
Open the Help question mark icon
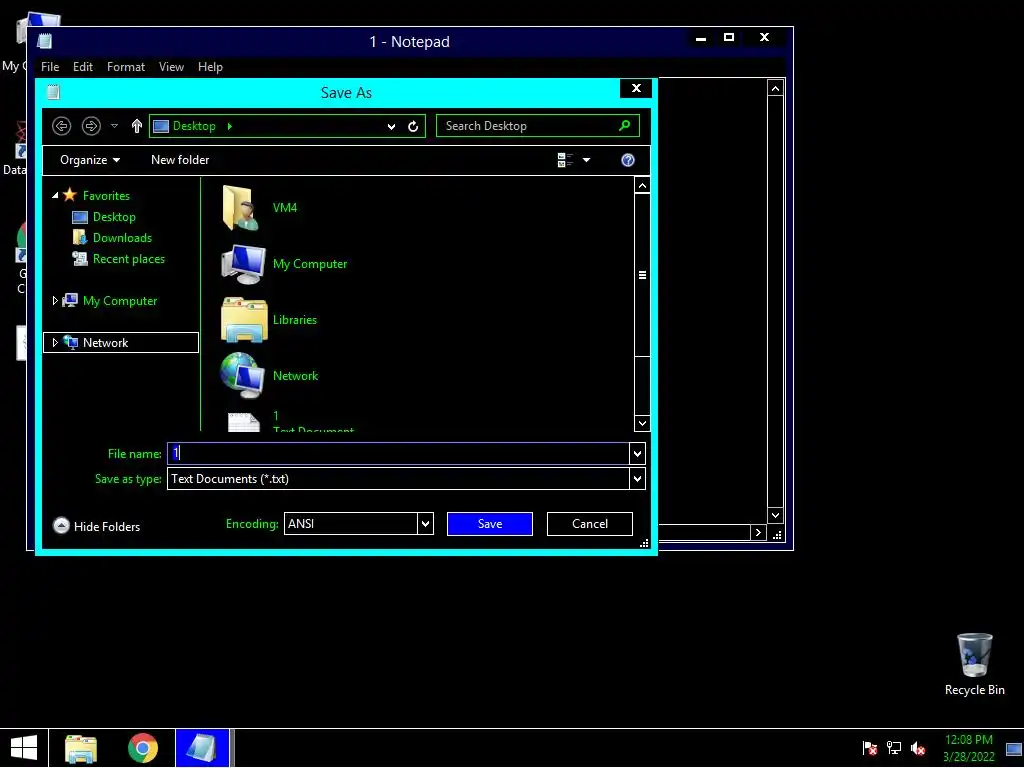coord(628,160)
